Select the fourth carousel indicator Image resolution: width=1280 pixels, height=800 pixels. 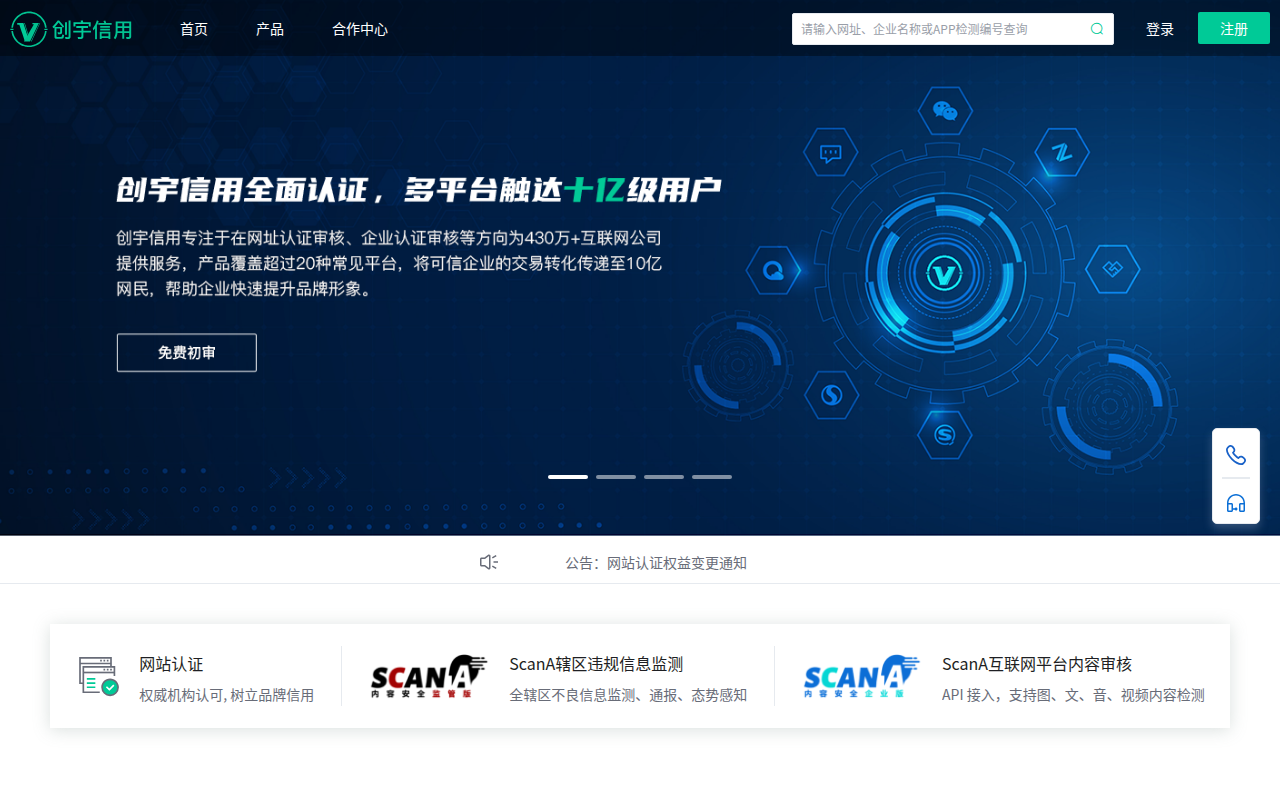point(712,477)
